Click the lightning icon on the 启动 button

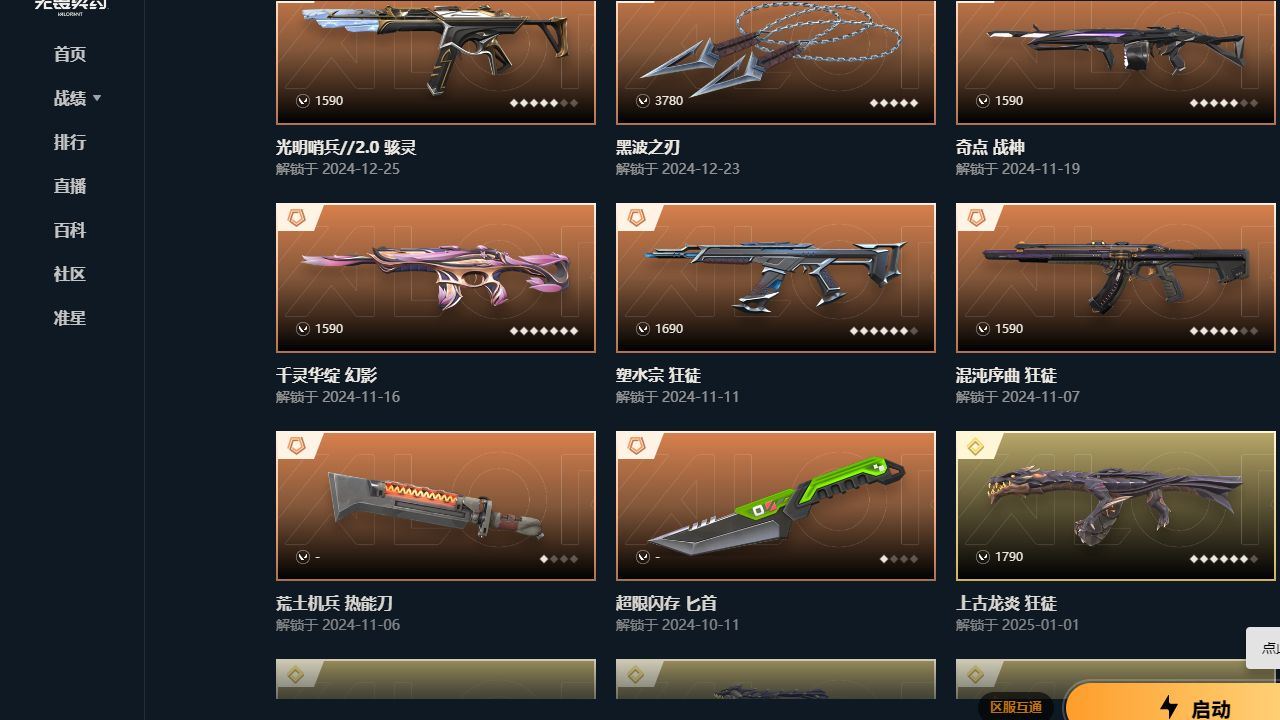click(1169, 708)
